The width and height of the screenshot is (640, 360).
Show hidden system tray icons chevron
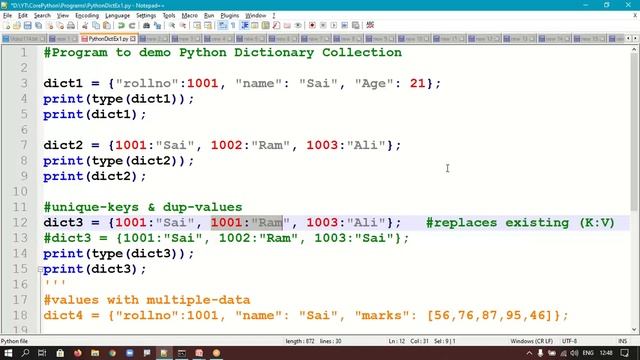pos(529,353)
